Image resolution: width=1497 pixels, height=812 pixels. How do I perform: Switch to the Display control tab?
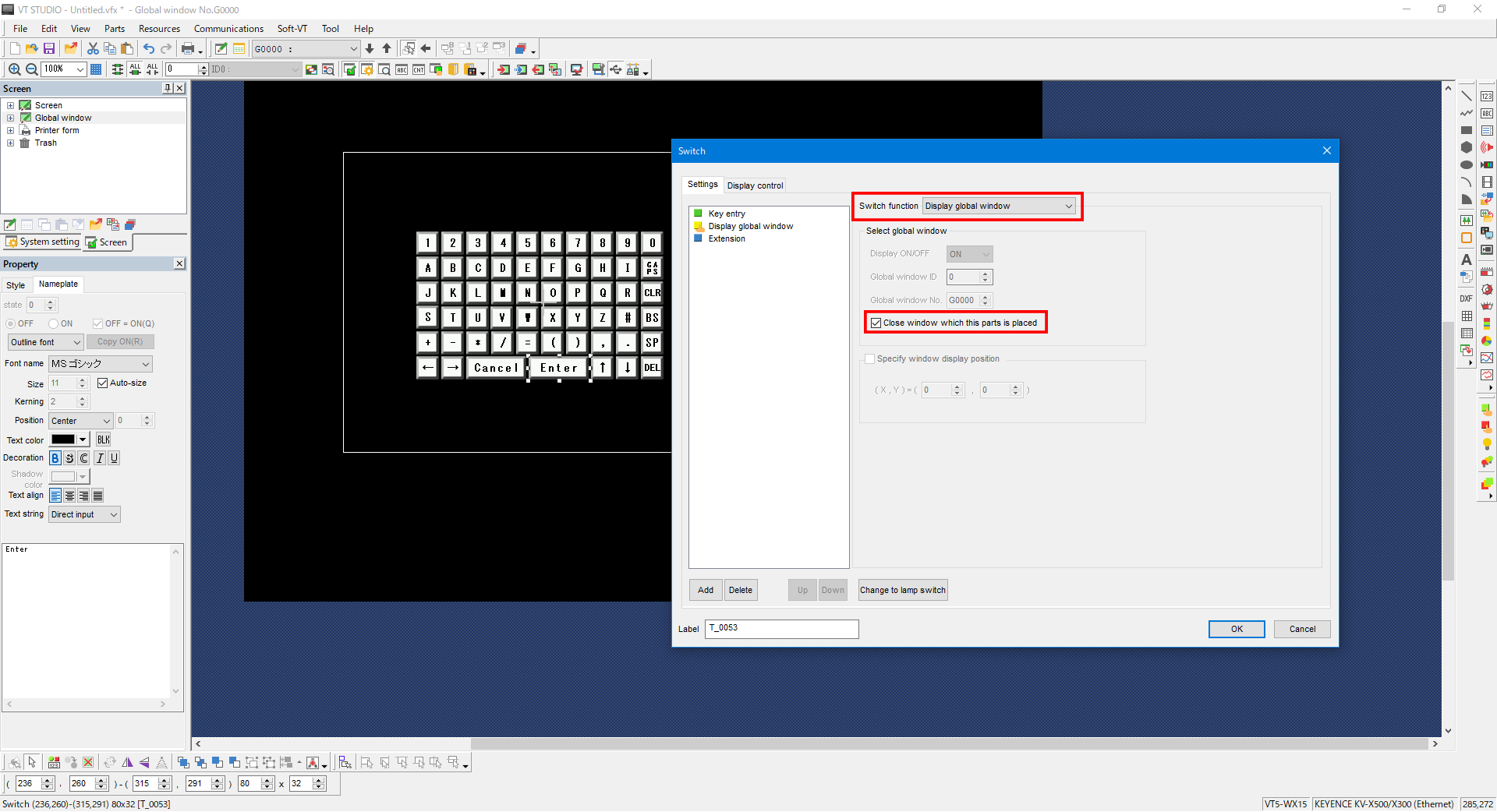(755, 185)
